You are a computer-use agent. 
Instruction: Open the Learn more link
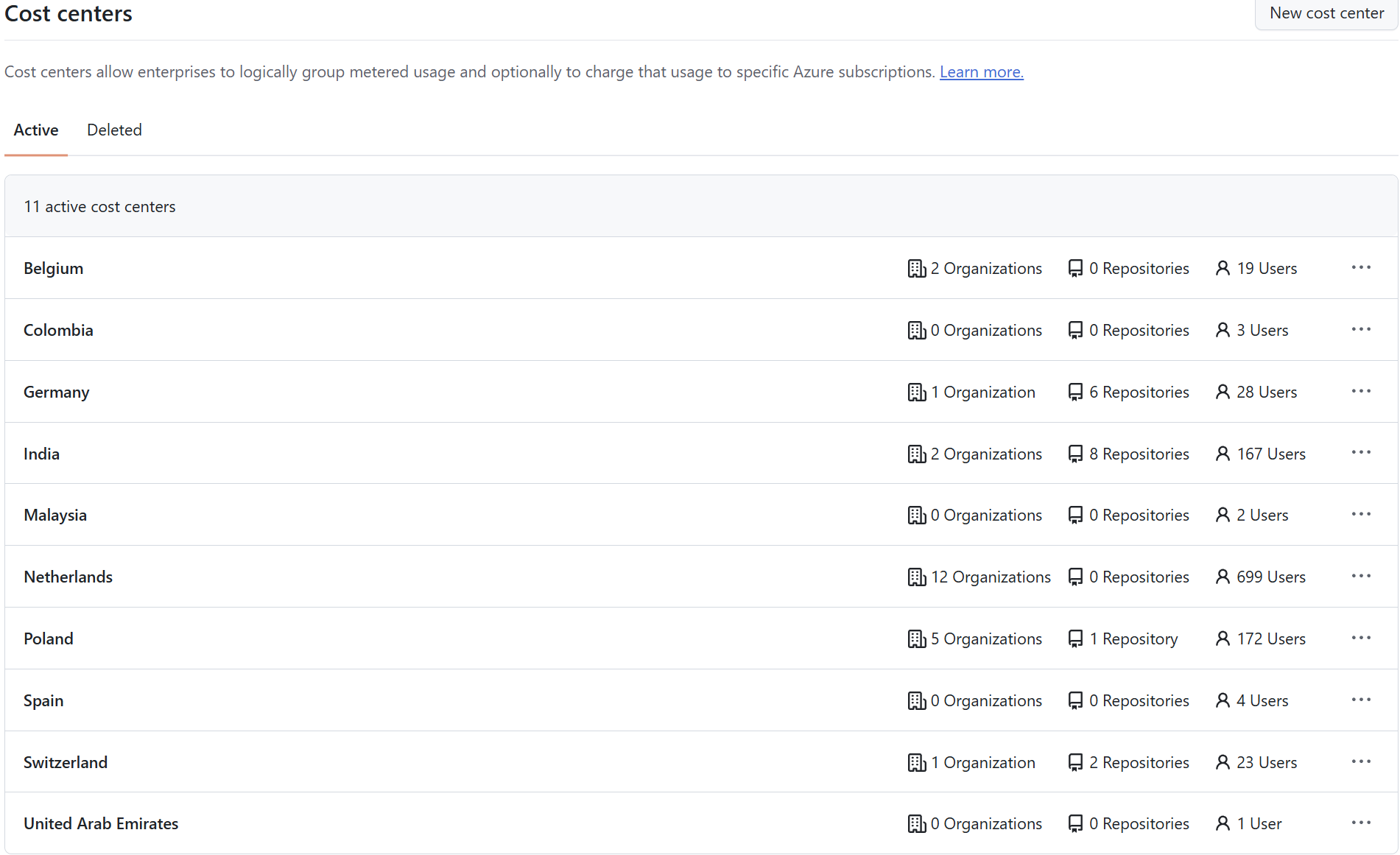[x=981, y=71]
